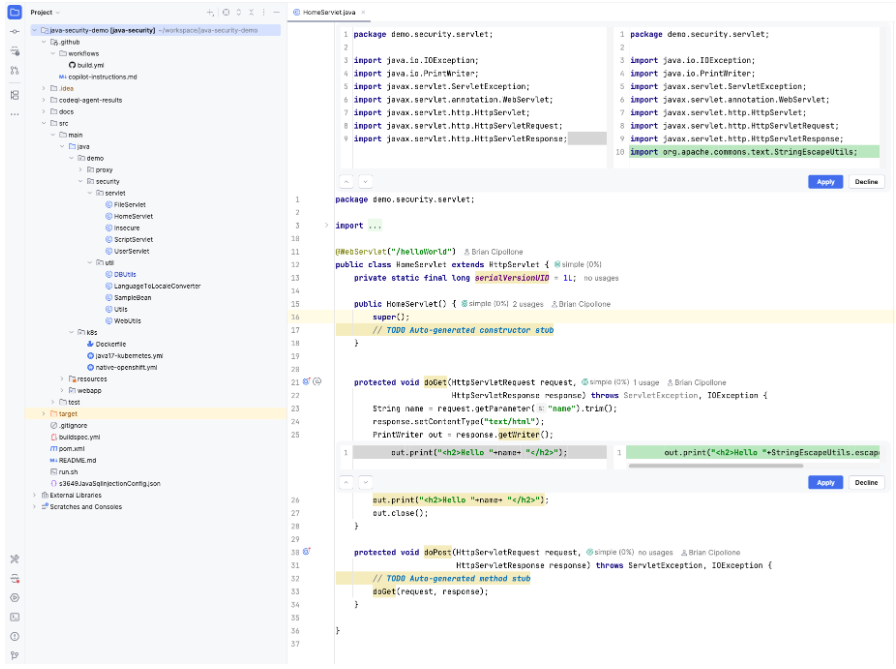Open pom.xml file

[68, 448]
